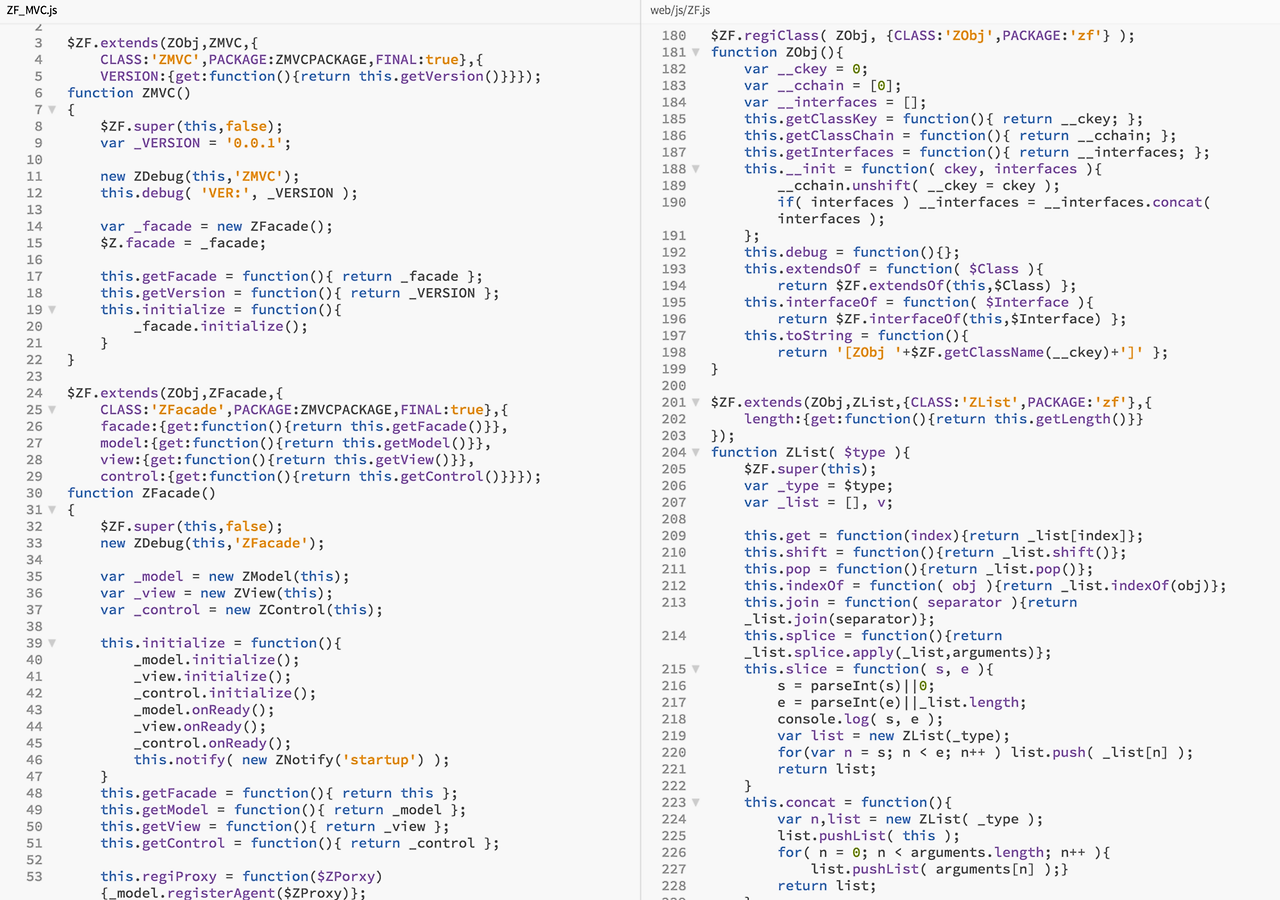Collapse the ZMVC function body at line 7
The width and height of the screenshot is (1280, 900).
pyautogui.click(x=53, y=109)
